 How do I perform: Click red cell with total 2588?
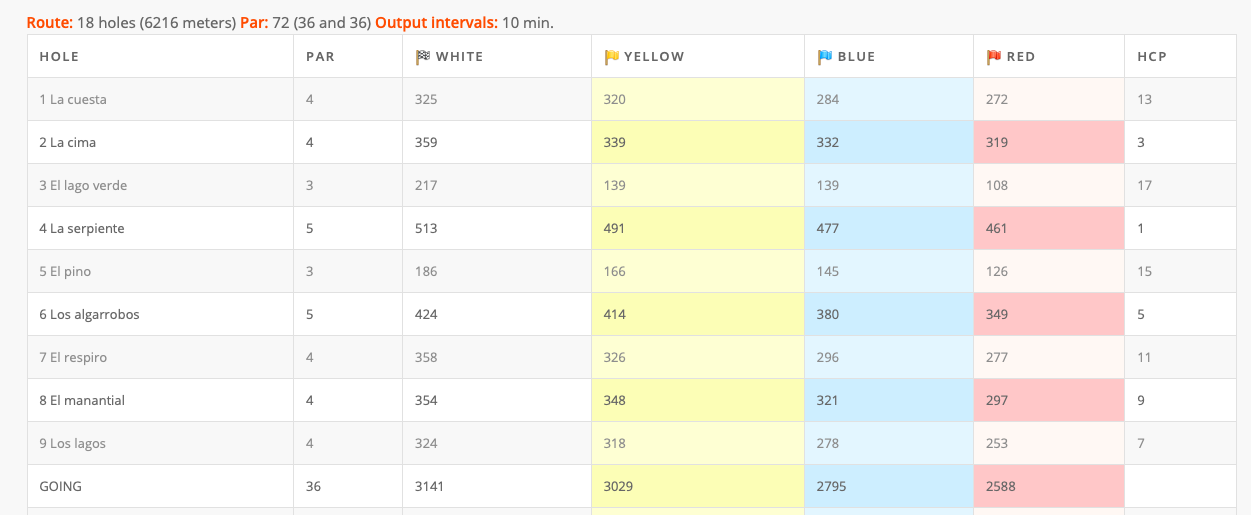(x=1049, y=486)
